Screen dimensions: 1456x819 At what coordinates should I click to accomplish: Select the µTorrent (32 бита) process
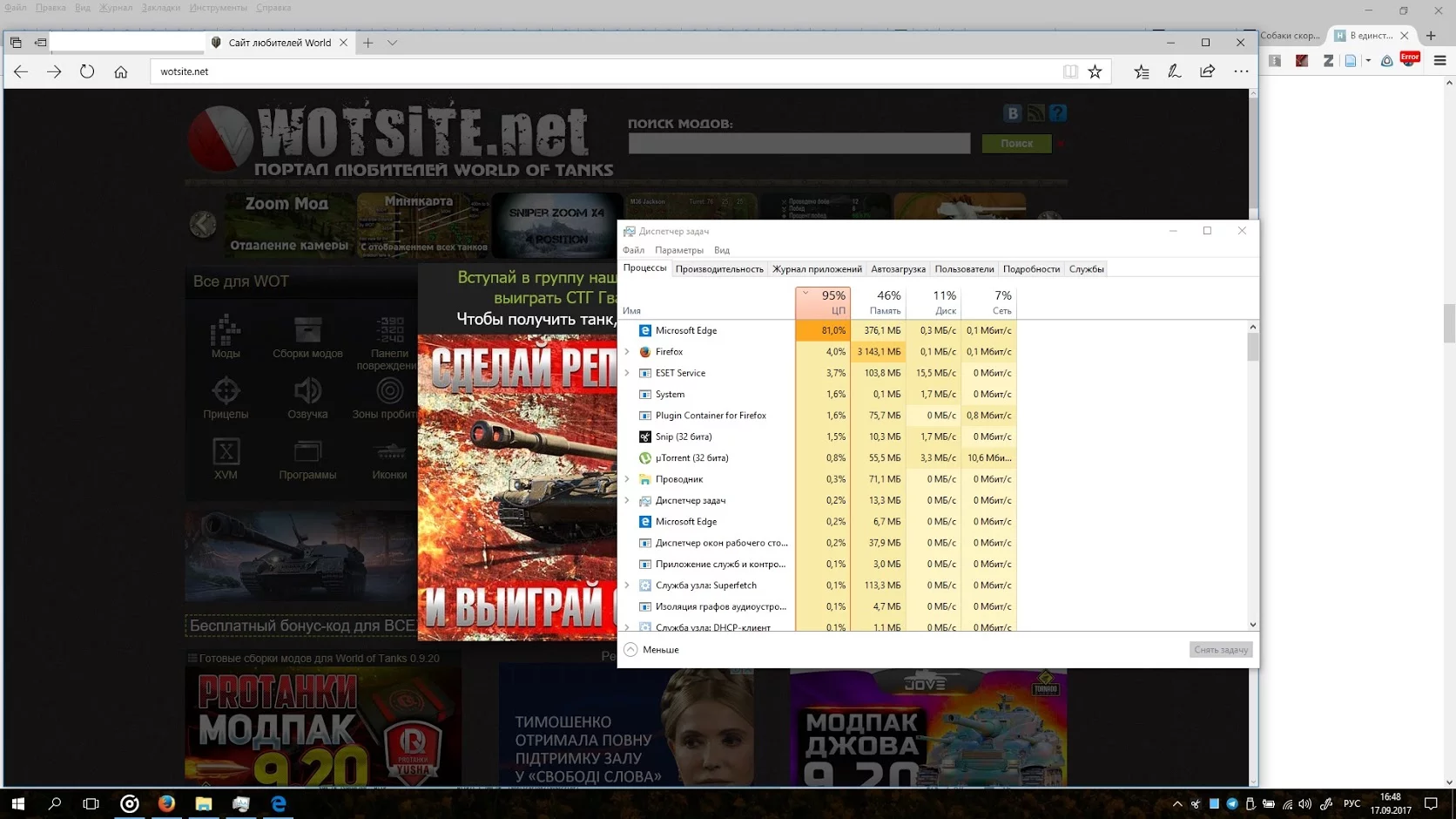(x=817, y=458)
